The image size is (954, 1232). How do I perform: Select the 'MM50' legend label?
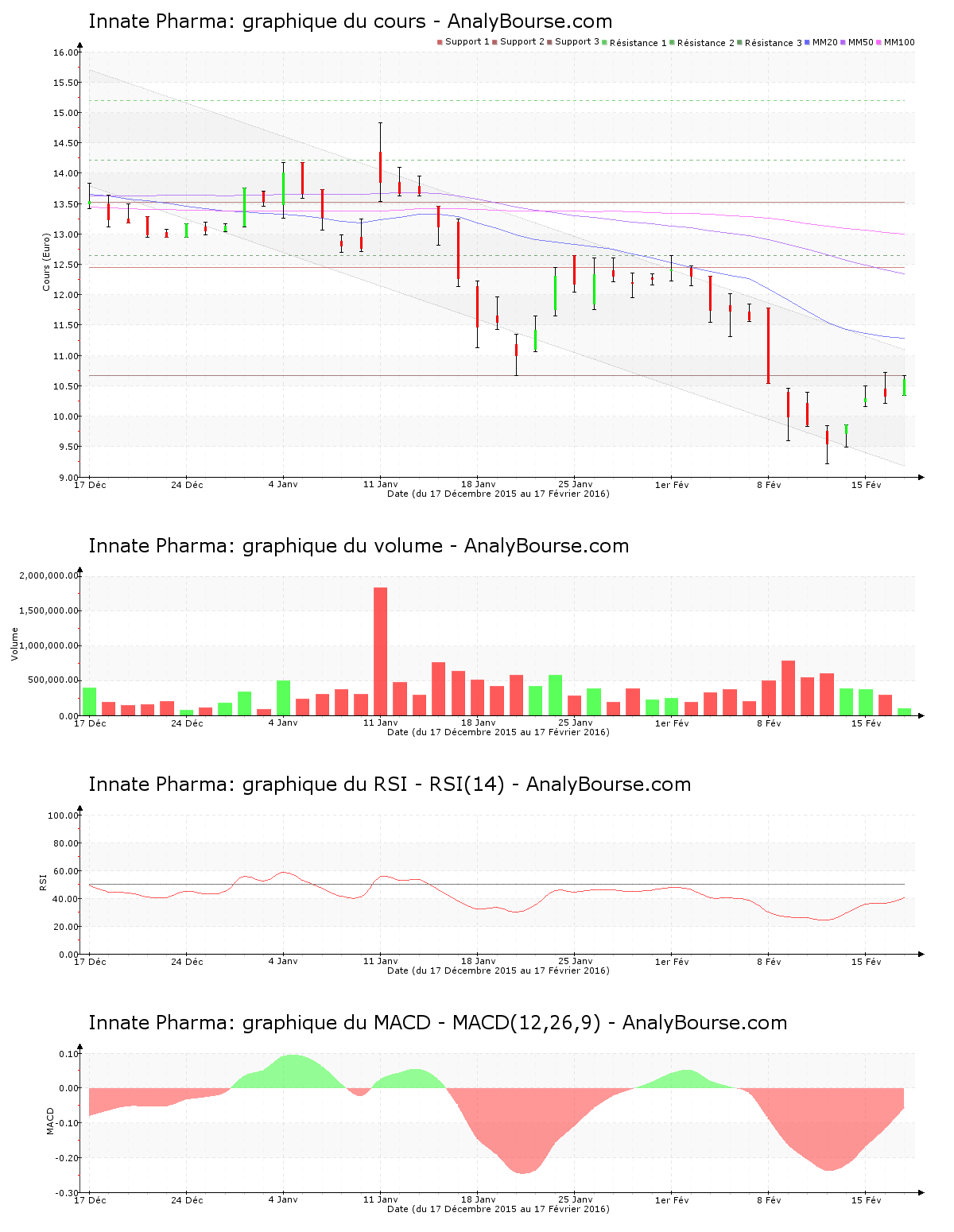pos(861,42)
